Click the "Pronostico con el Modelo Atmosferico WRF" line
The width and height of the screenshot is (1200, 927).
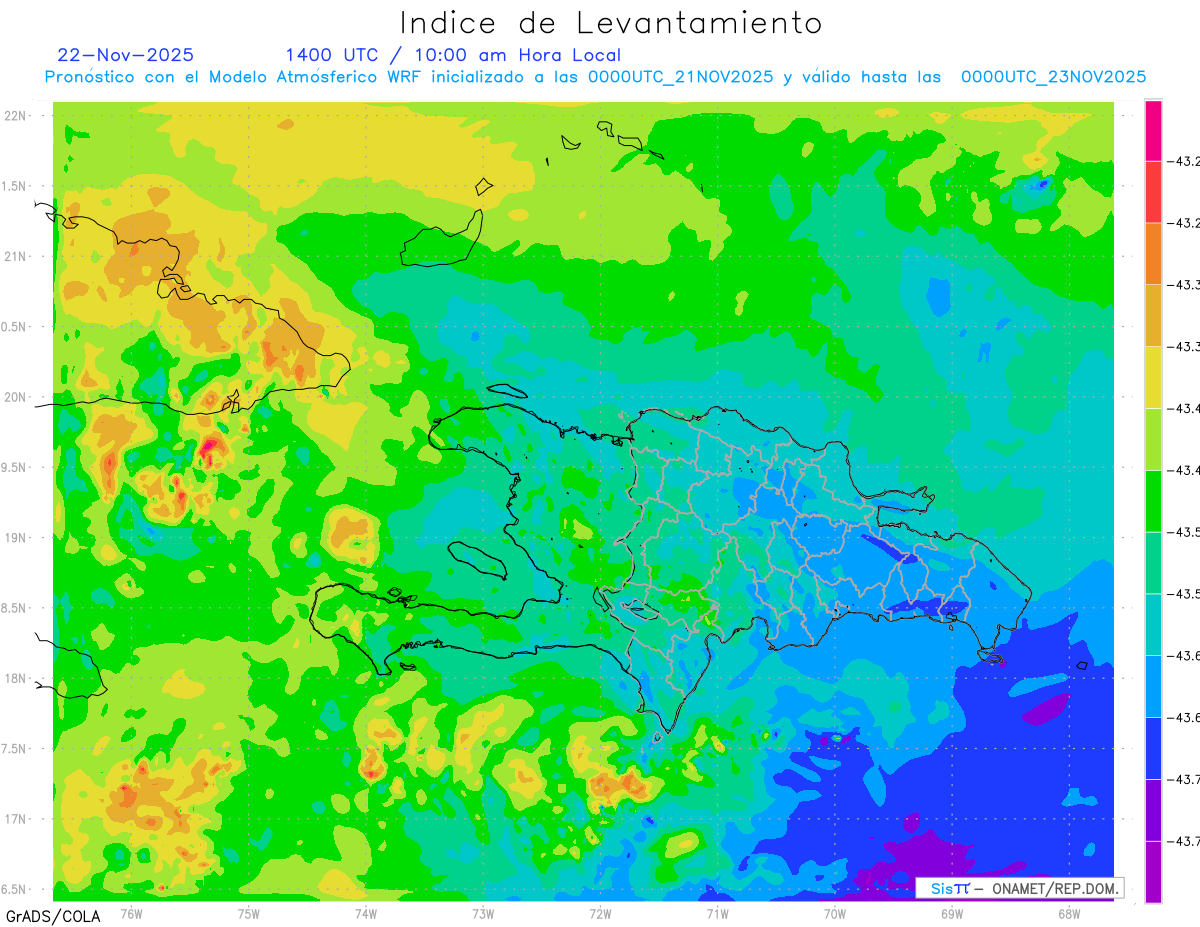[x=595, y=77]
